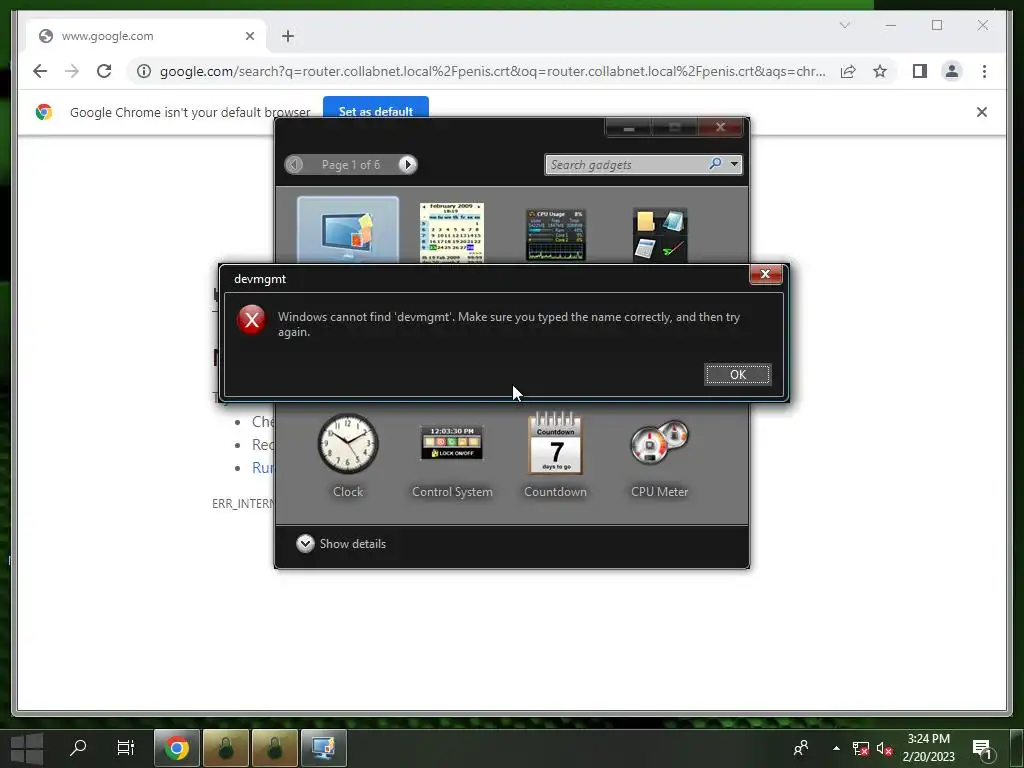Expand Show details in the gadgets window

(341, 543)
